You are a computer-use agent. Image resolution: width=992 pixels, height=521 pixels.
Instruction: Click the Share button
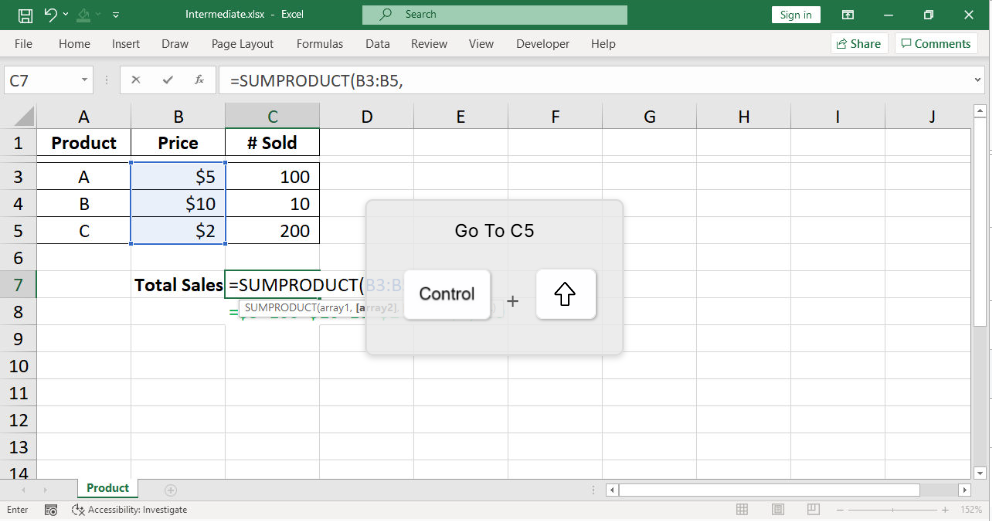pos(859,44)
